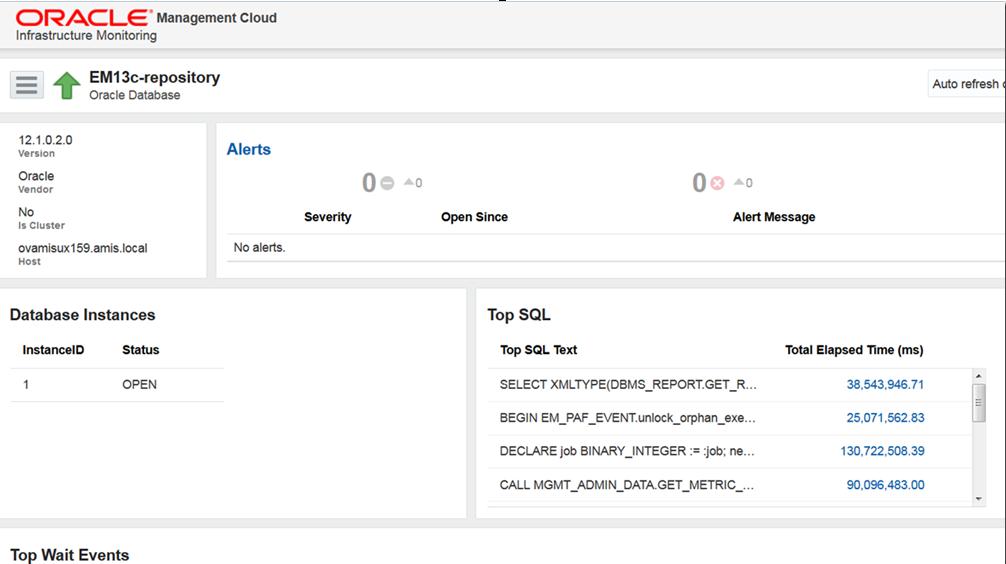Open elapsed time value 130,722,508.39
Image resolution: width=1006 pixels, height=564 pixels.
[882, 451]
